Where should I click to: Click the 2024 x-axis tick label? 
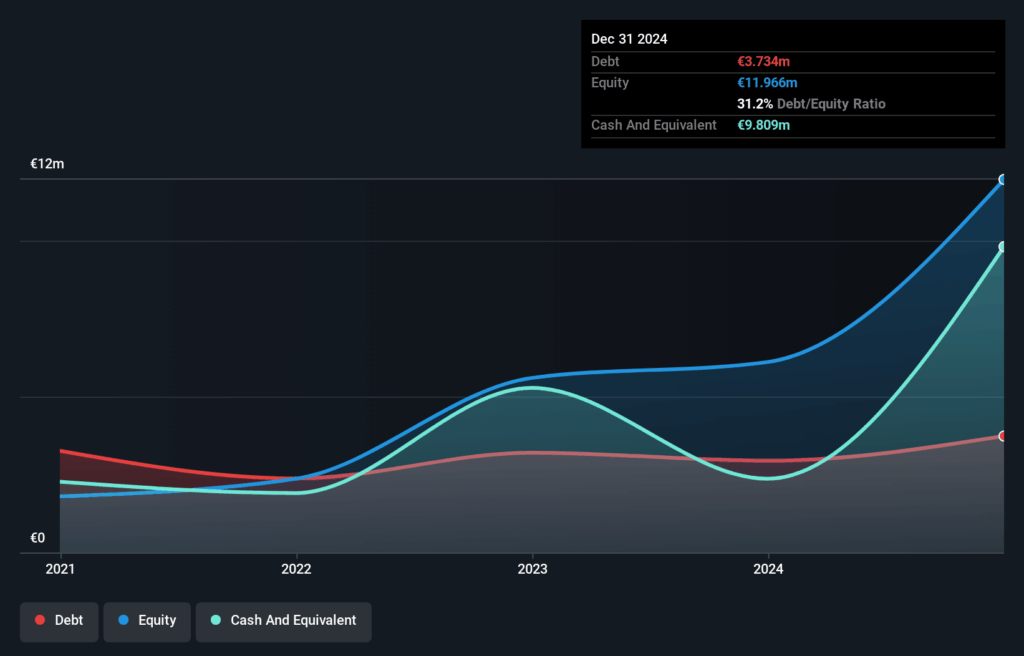pyautogui.click(x=768, y=570)
